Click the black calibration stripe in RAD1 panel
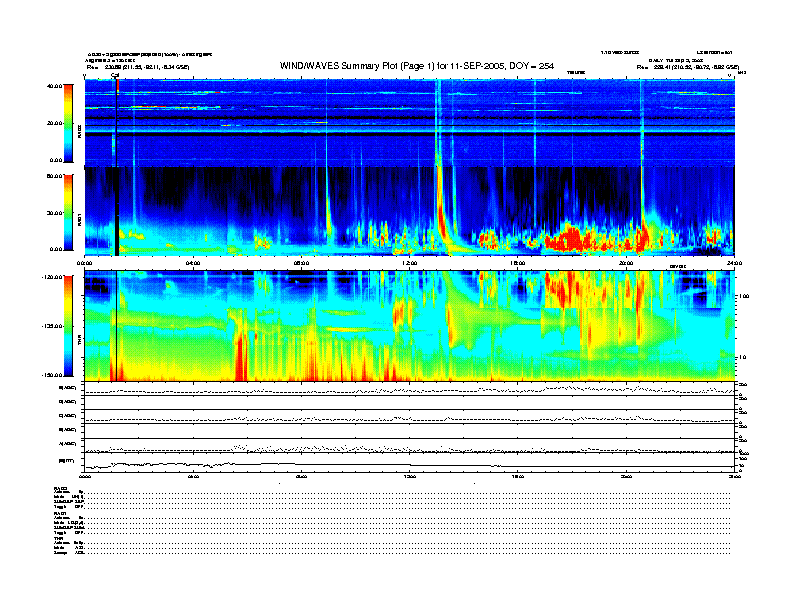Viewport: 792px width, 612px height. [117, 212]
